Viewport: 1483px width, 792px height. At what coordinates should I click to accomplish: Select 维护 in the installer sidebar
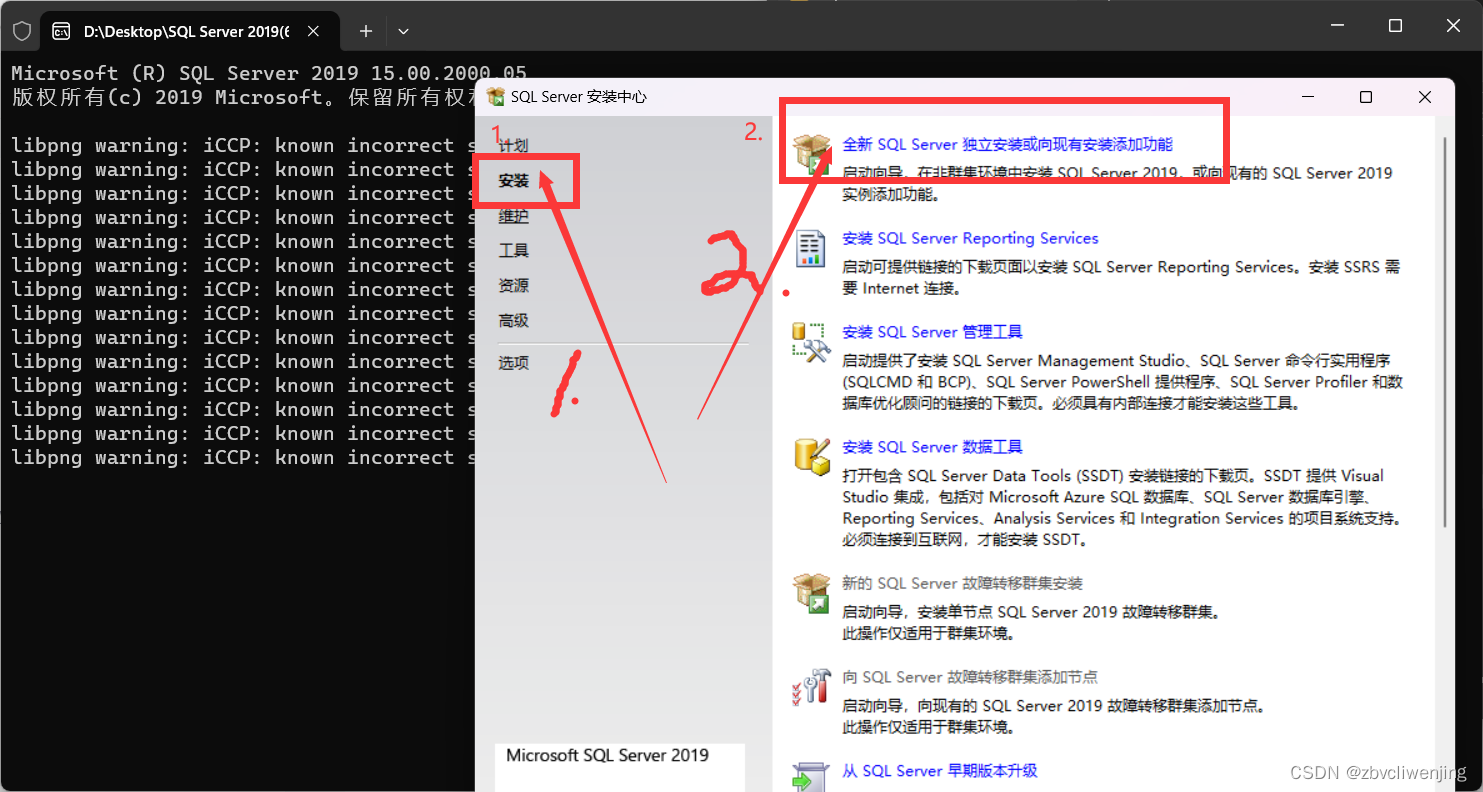tap(513, 216)
